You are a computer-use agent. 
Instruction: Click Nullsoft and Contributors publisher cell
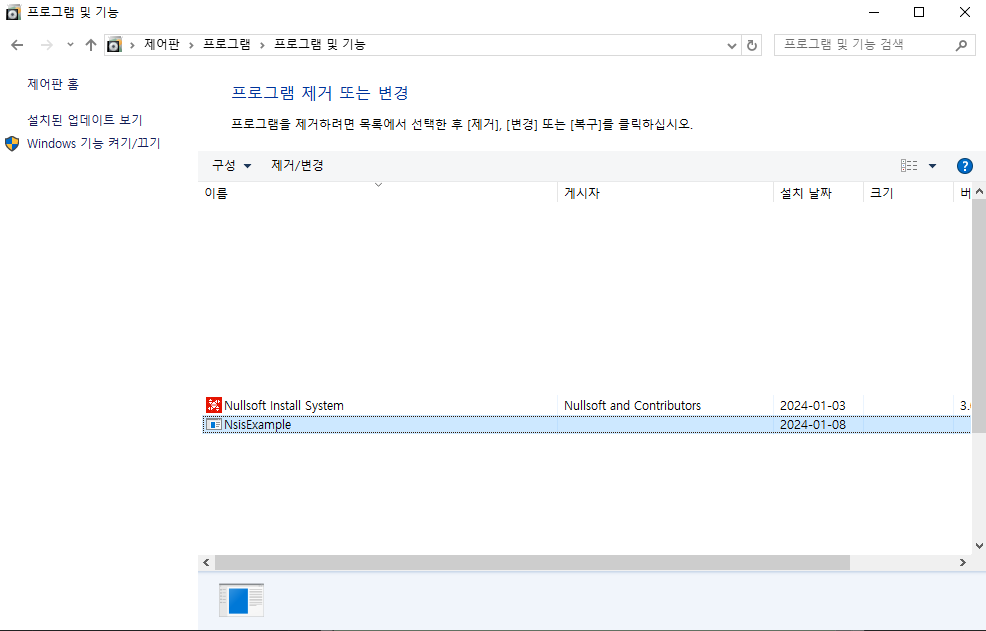pos(632,406)
